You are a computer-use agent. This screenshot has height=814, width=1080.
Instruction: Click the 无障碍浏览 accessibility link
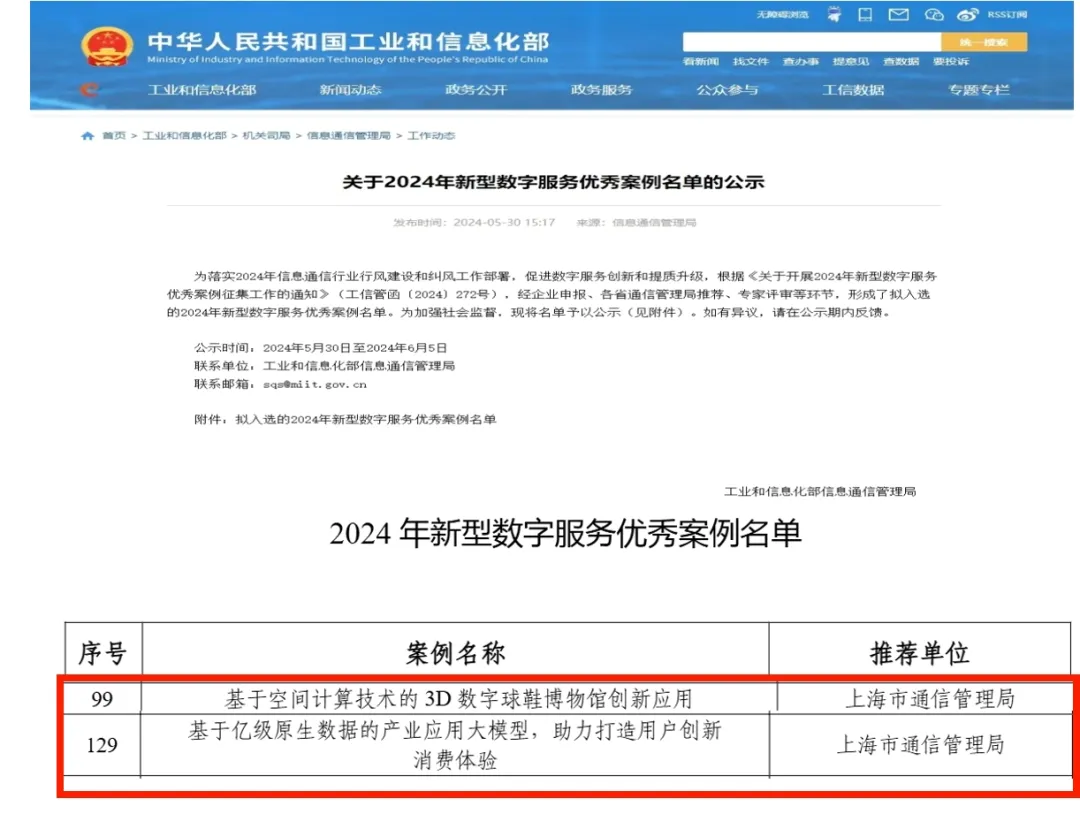782,14
